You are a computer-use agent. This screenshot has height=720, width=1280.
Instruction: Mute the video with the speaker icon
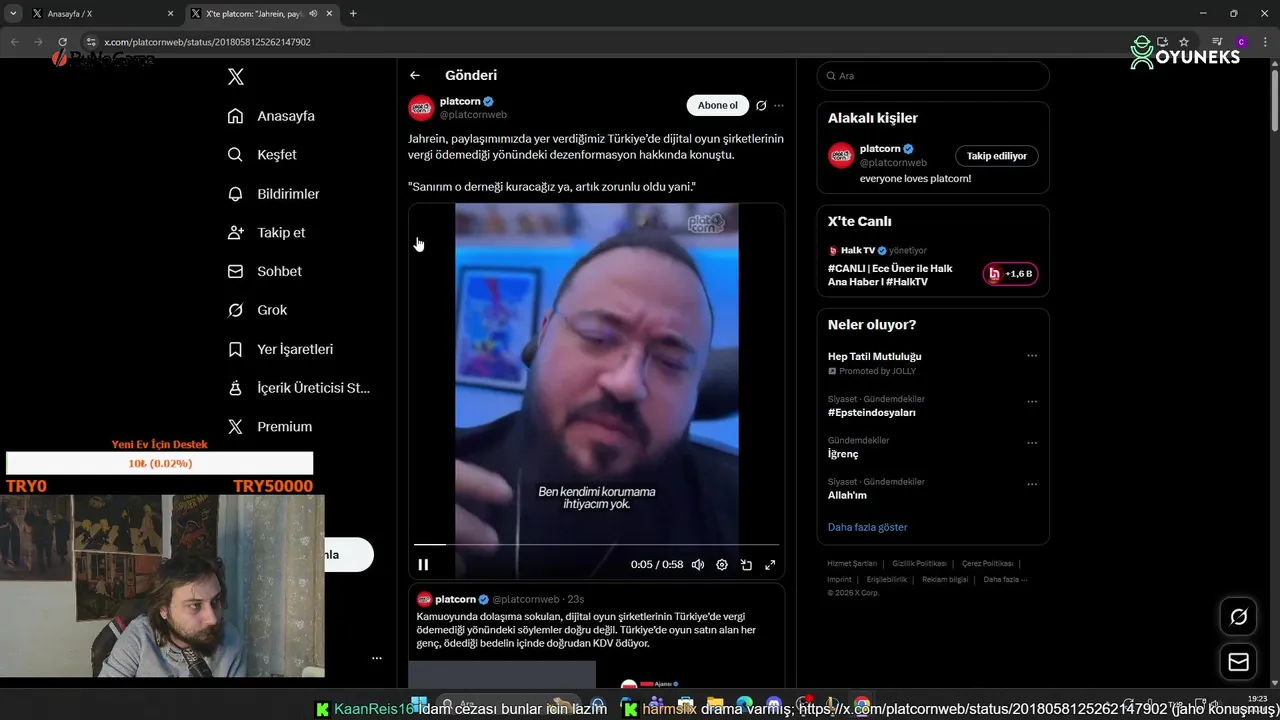[698, 565]
